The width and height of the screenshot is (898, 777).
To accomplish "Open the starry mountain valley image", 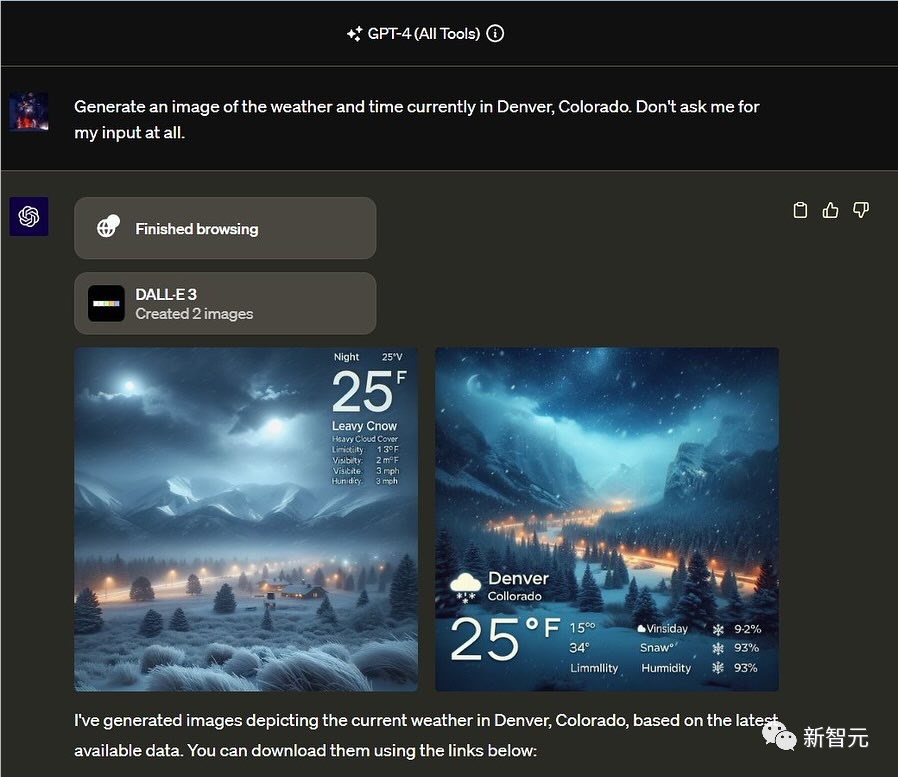I will 606,470.
